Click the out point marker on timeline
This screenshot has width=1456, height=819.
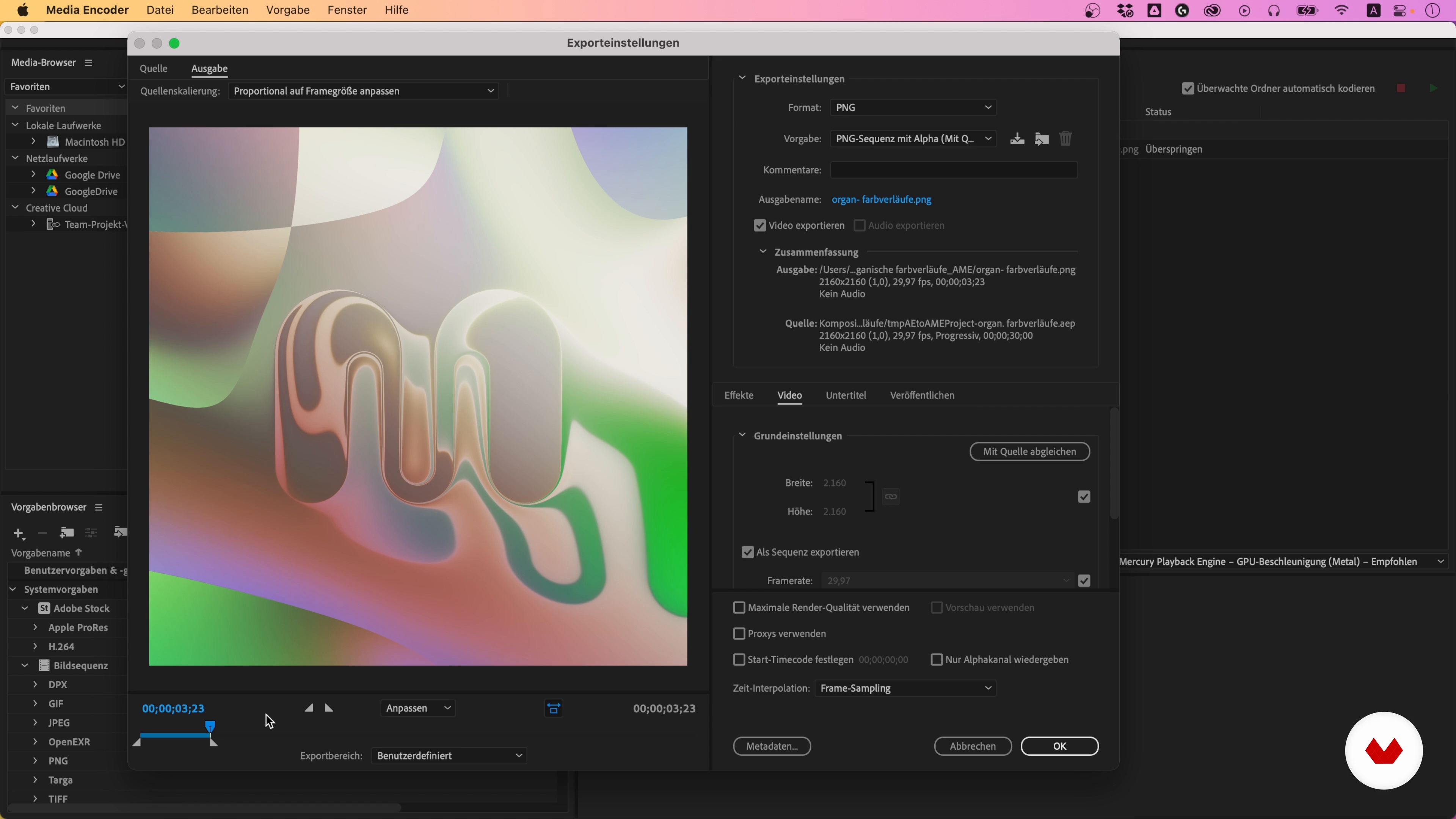[213, 743]
